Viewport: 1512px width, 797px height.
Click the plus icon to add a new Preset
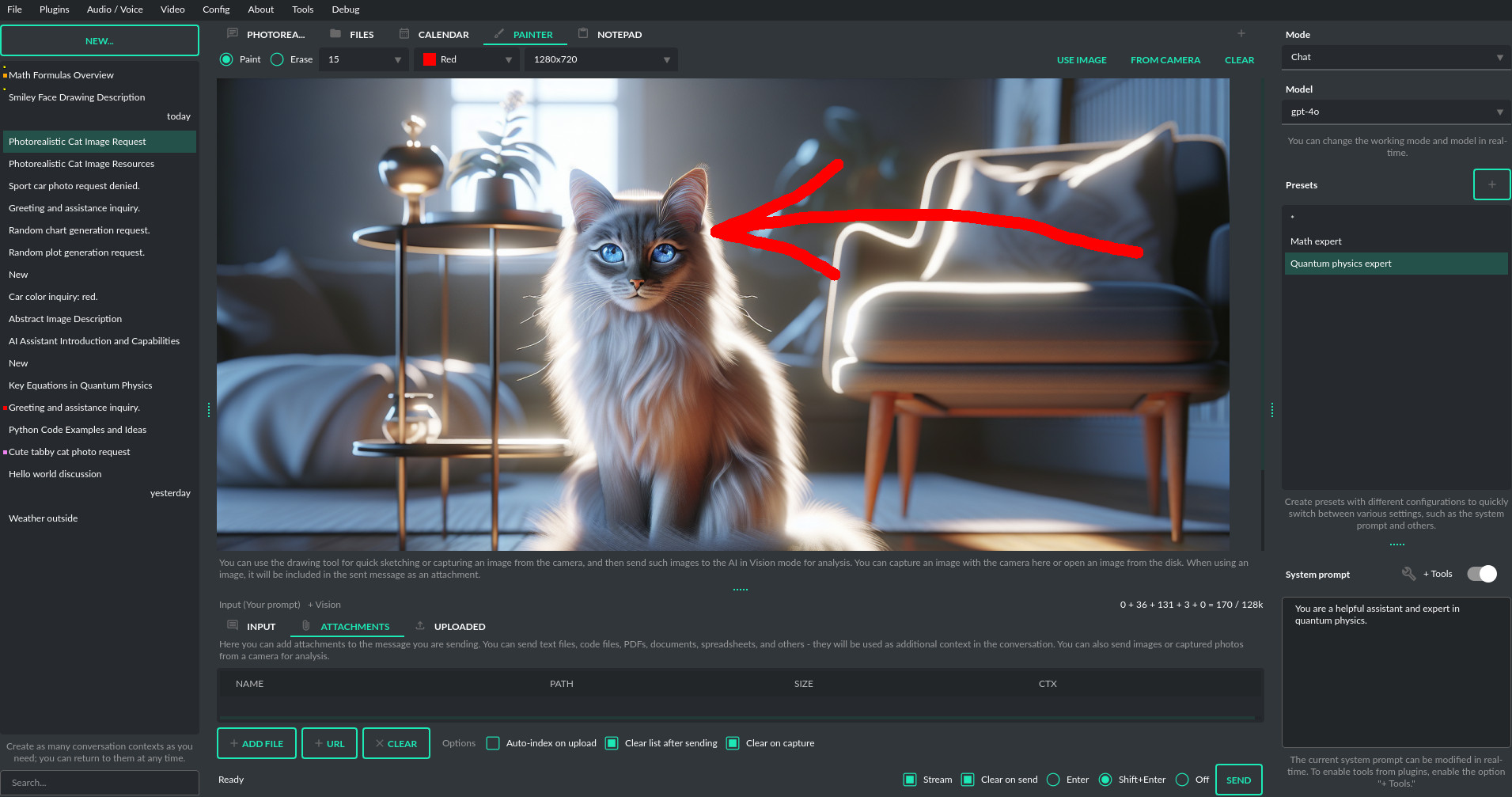pos(1491,184)
